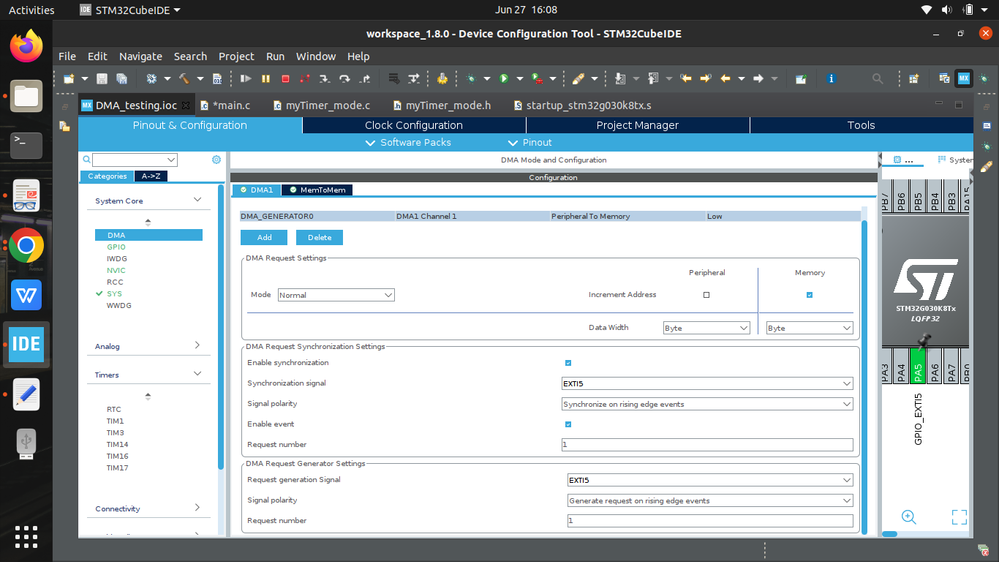Click the settings gear beside category search
Viewport: 999px width, 562px height.
click(217, 159)
